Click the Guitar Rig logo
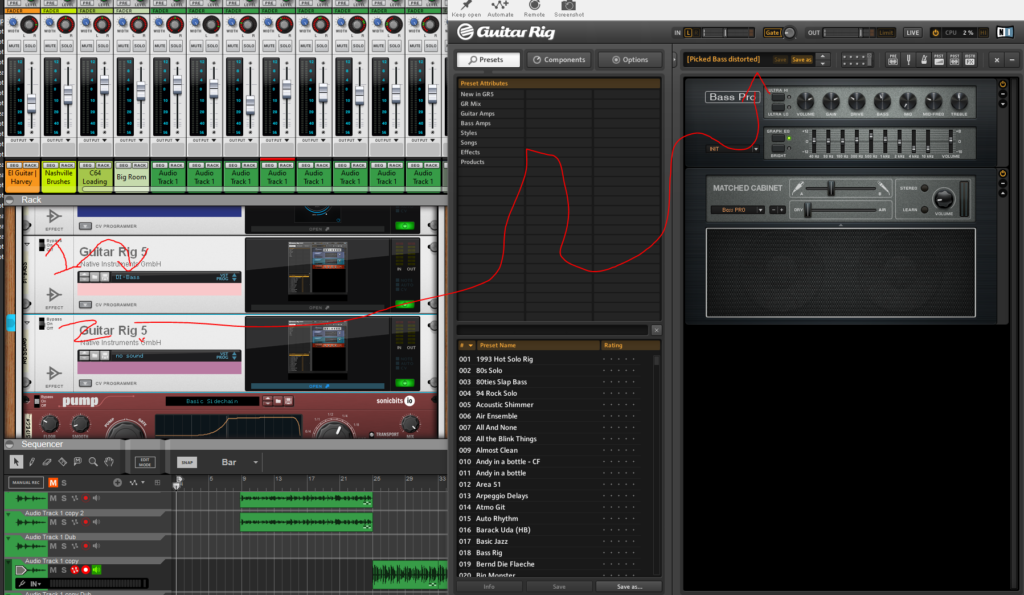Screen dimensions: 1024x595 tap(506, 31)
